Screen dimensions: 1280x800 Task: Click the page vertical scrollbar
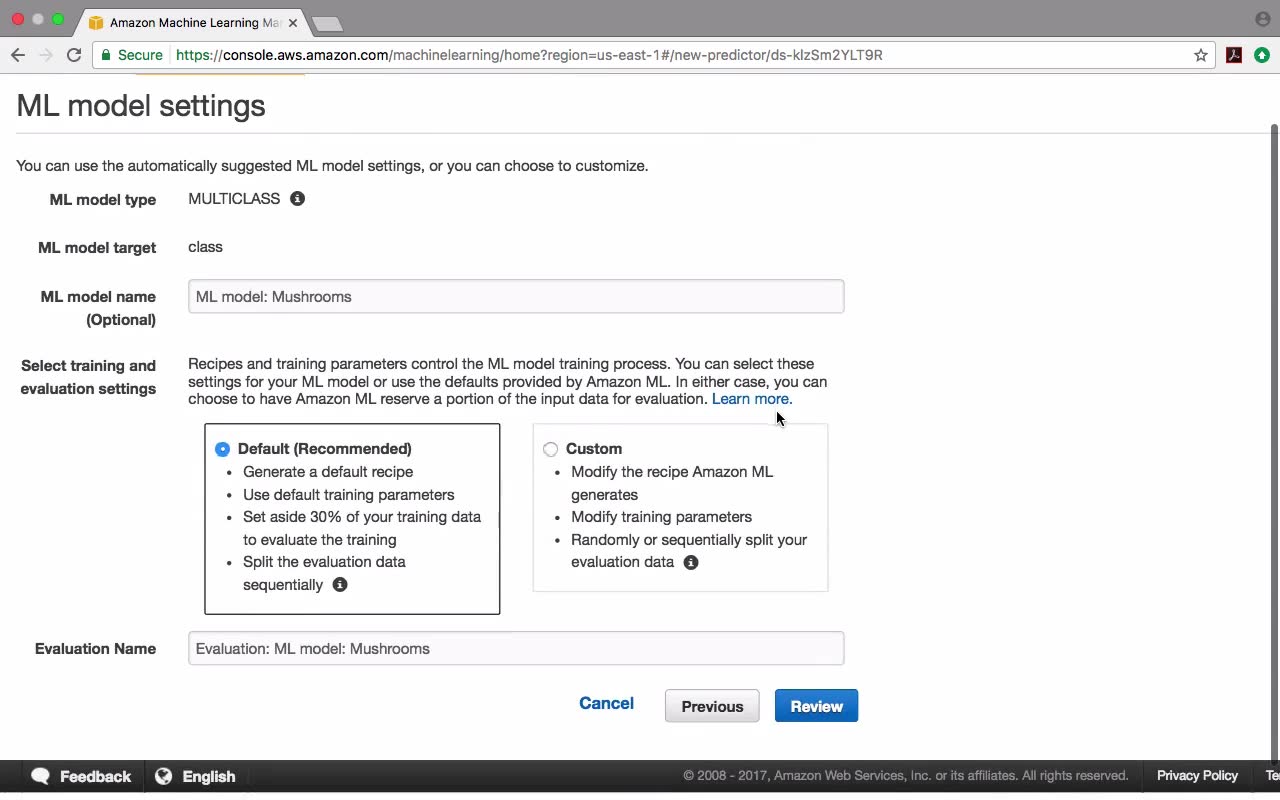(1273, 440)
